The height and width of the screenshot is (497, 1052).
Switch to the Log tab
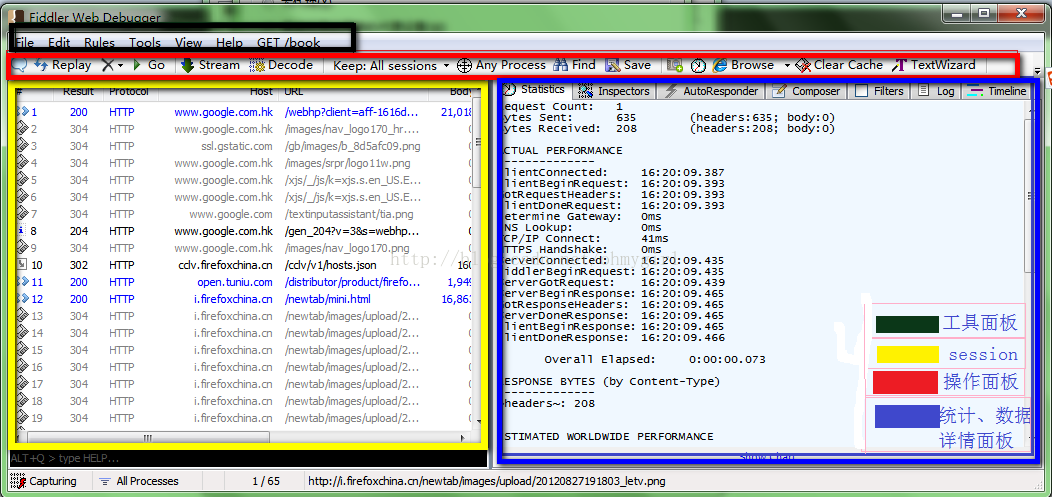coord(937,91)
